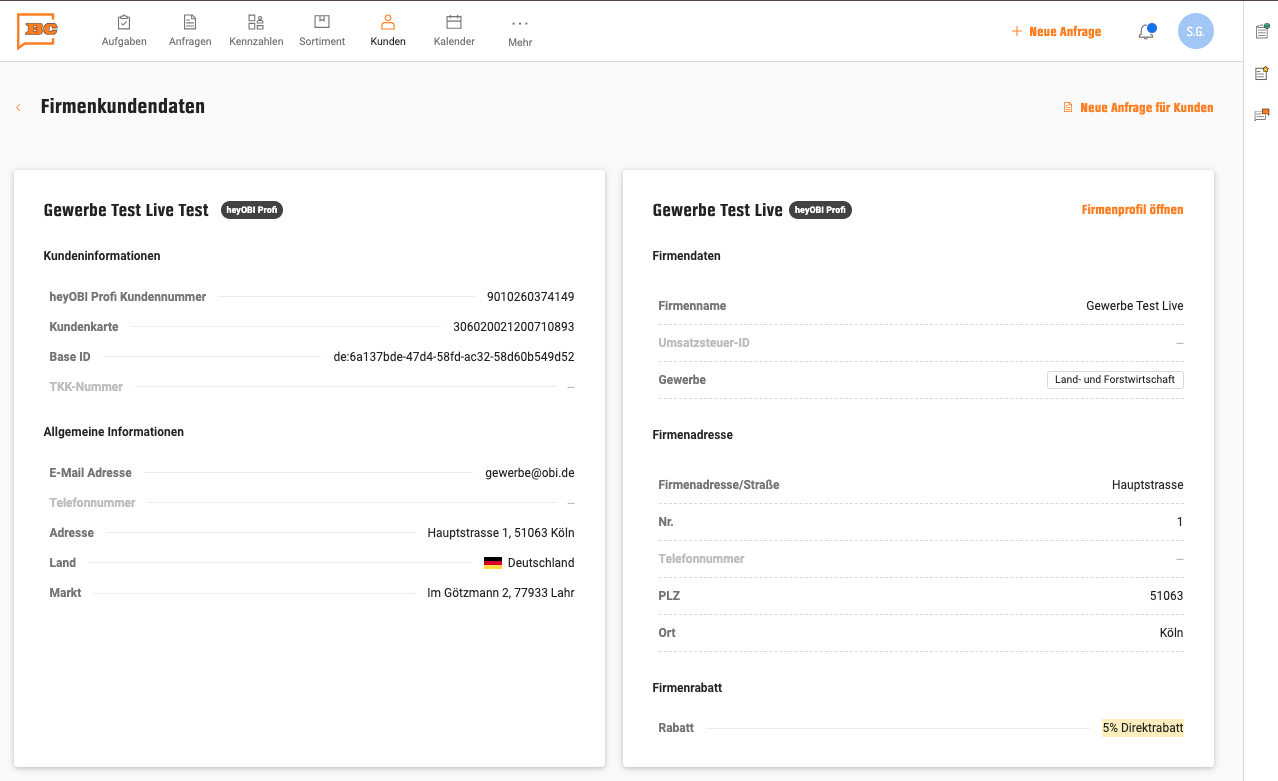Screen dimensions: 1278x781
Task: Click the orange BC logo
Action: pos(37,31)
